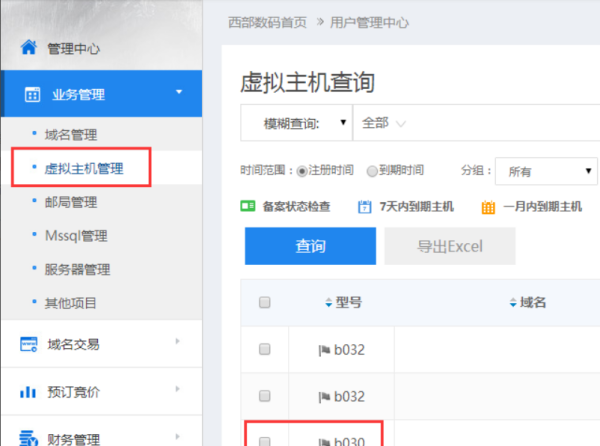600x446 pixels.
Task: Open the 全部 filter dropdown
Action: [x=384, y=123]
